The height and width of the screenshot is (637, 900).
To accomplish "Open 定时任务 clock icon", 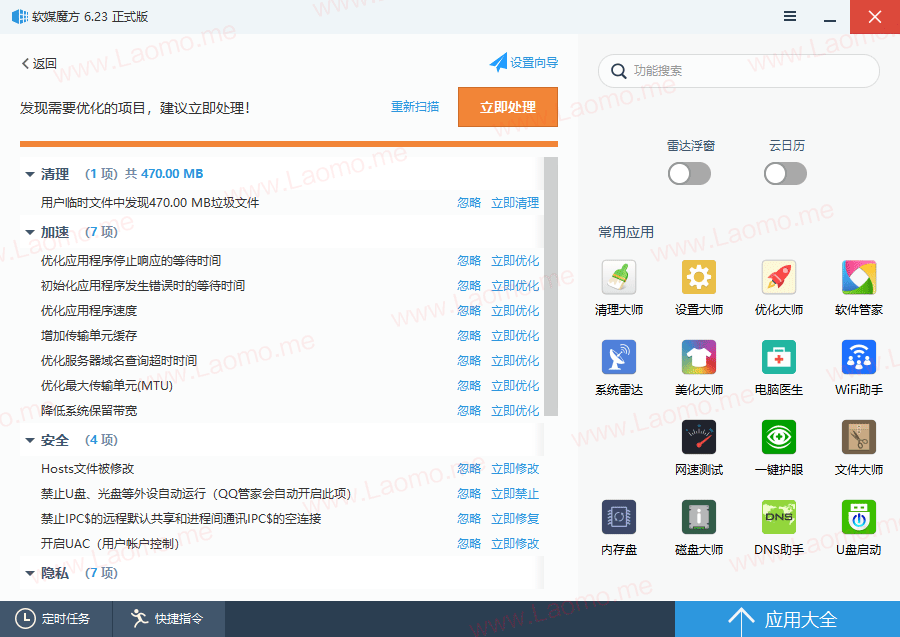I will (x=25, y=619).
